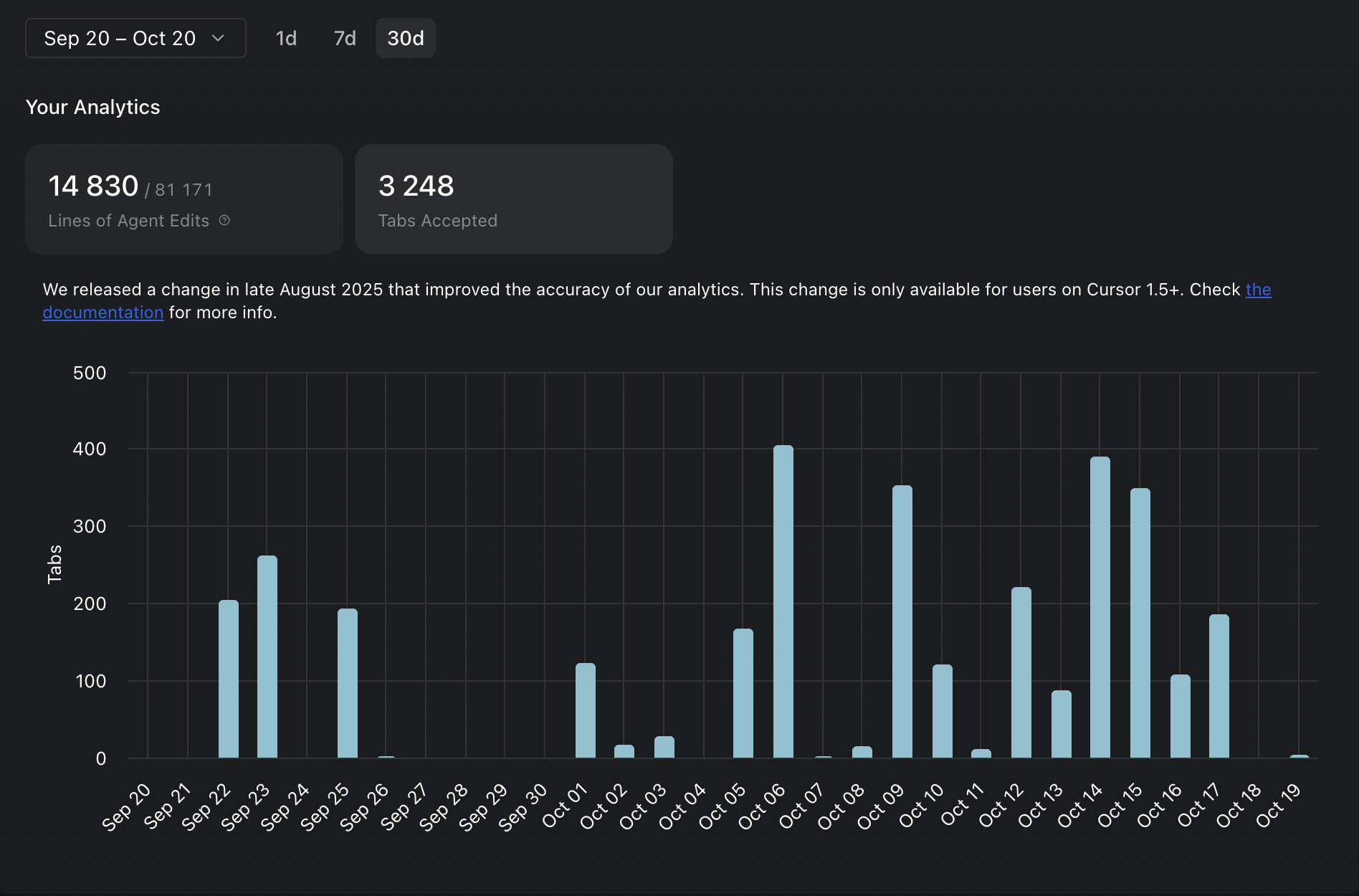This screenshot has height=896, width=1359.
Task: Click the info icon beside Lines of Agent Edits
Action: coord(224,220)
